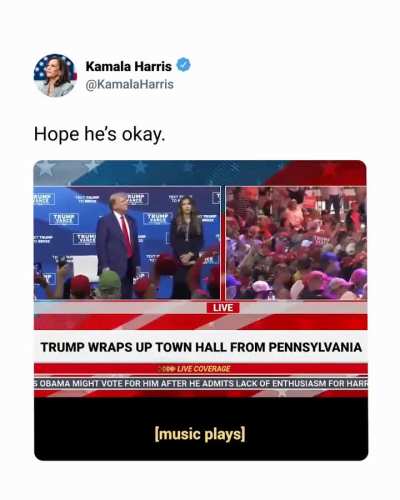This screenshot has width=400, height=500.
Task: Click the green cap in the audience
Action: click(110, 281)
